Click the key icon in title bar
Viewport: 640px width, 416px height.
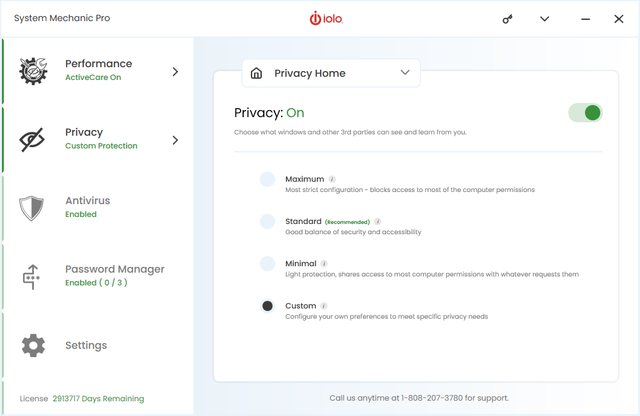[x=507, y=19]
